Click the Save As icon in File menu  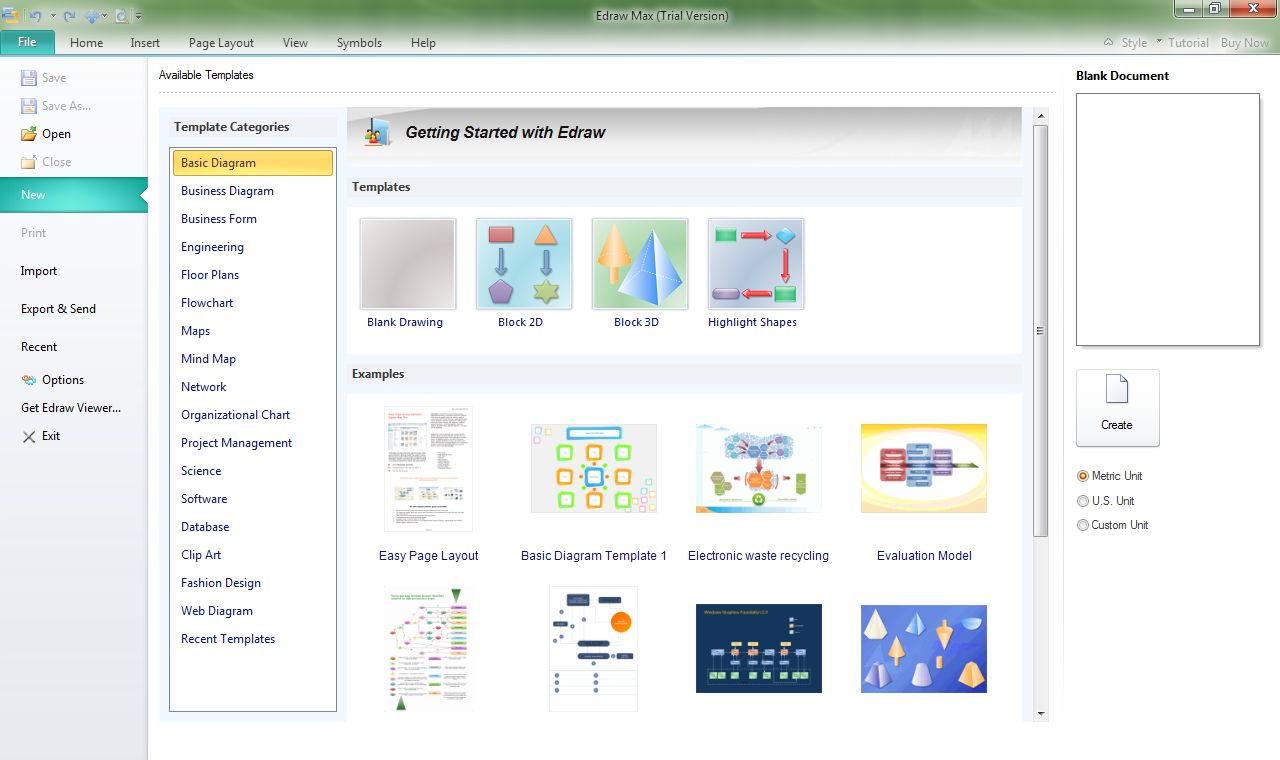coord(29,106)
